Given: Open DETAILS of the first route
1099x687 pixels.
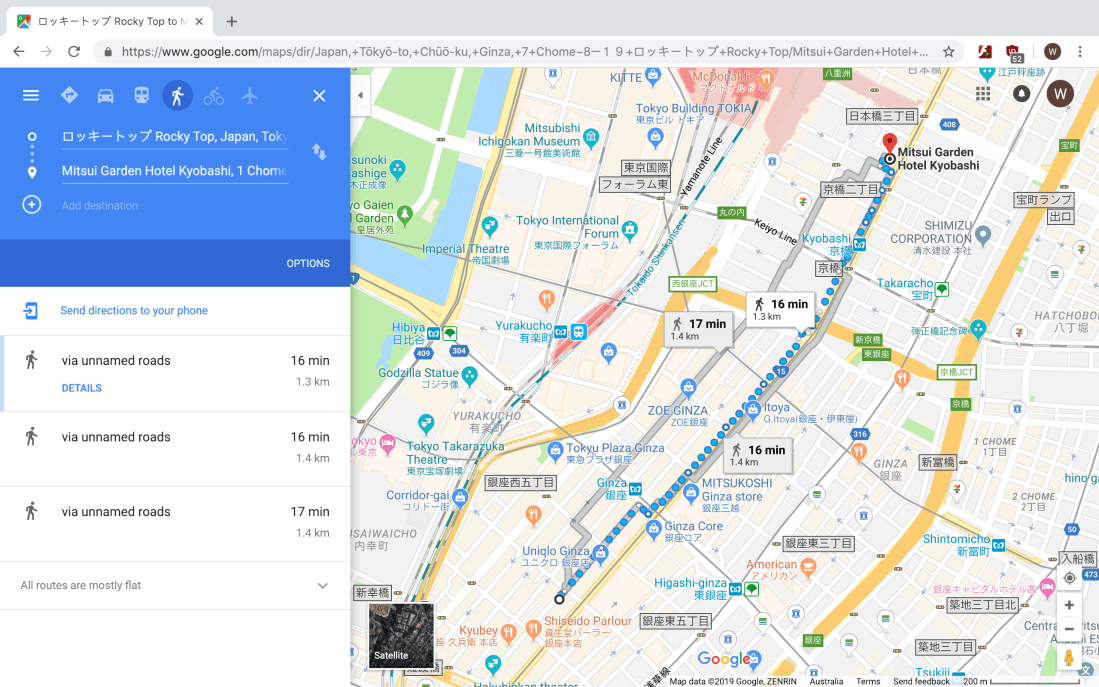Looking at the screenshot, I should pyautogui.click(x=81, y=388).
